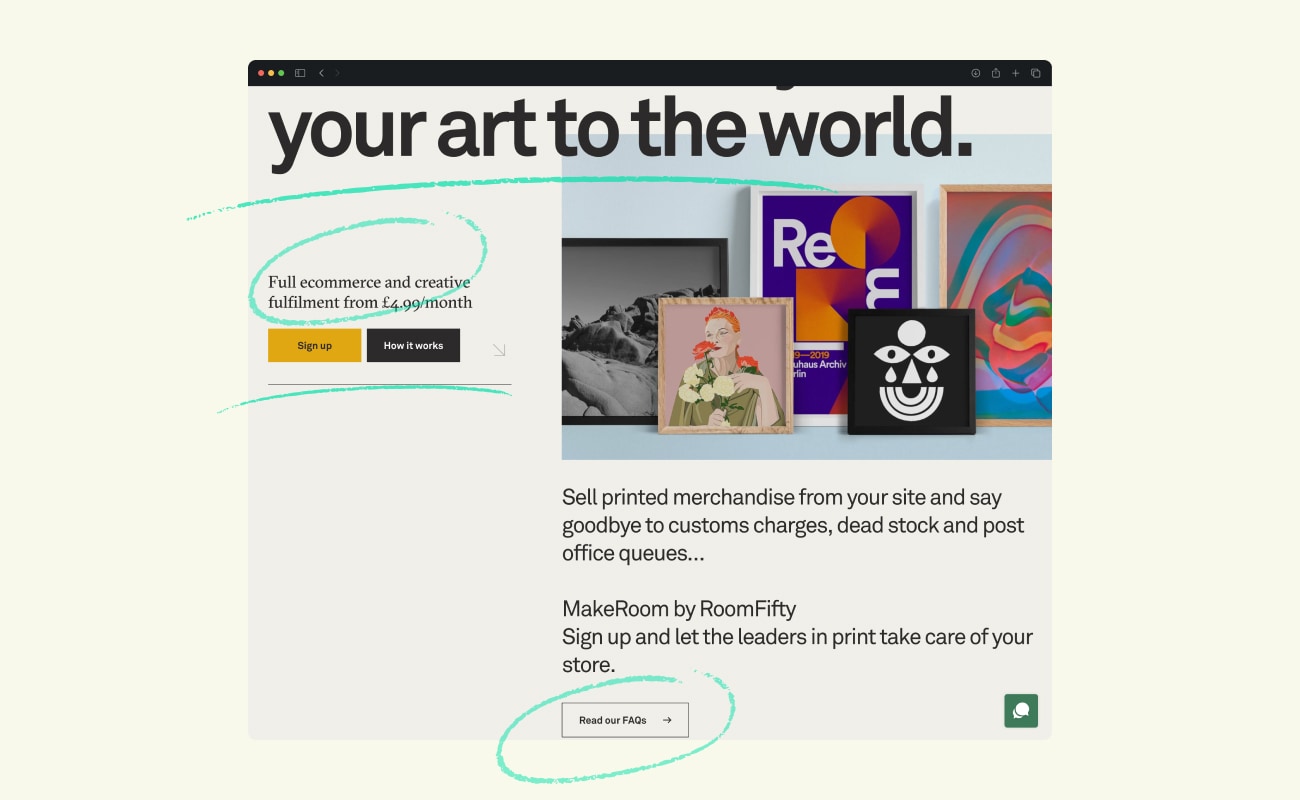Click the yellow Sign up button
Viewport: 1300px width, 800px height.
(314, 345)
